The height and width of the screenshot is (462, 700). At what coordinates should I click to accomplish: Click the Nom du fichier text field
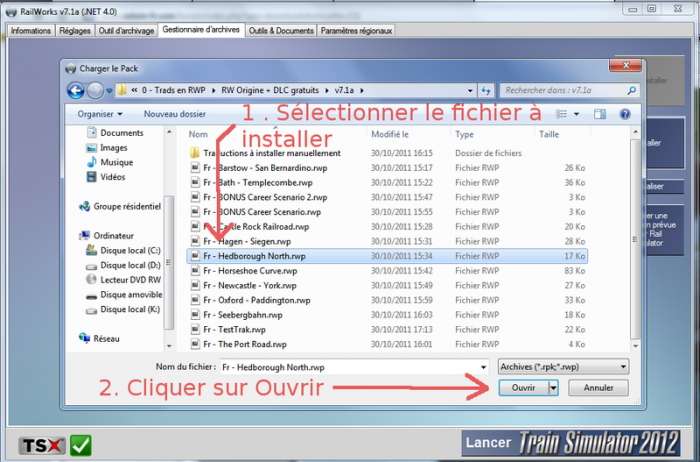pos(350,367)
